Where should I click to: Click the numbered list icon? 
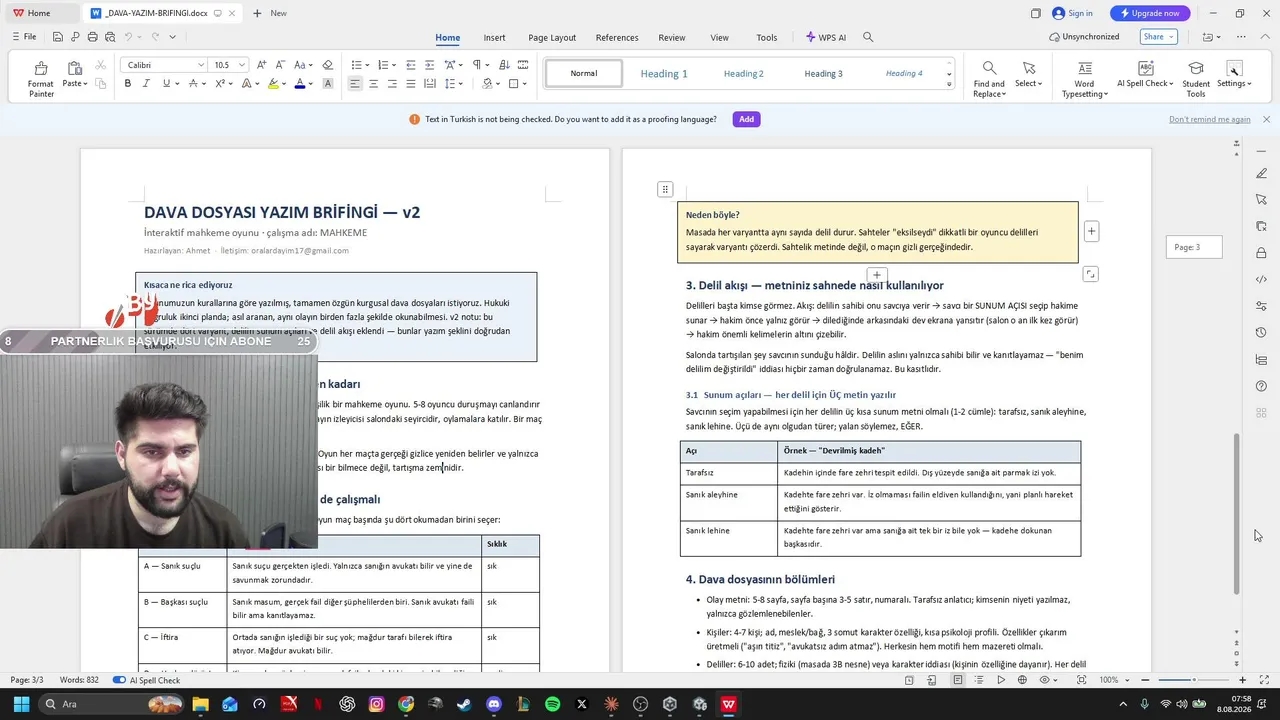click(382, 65)
